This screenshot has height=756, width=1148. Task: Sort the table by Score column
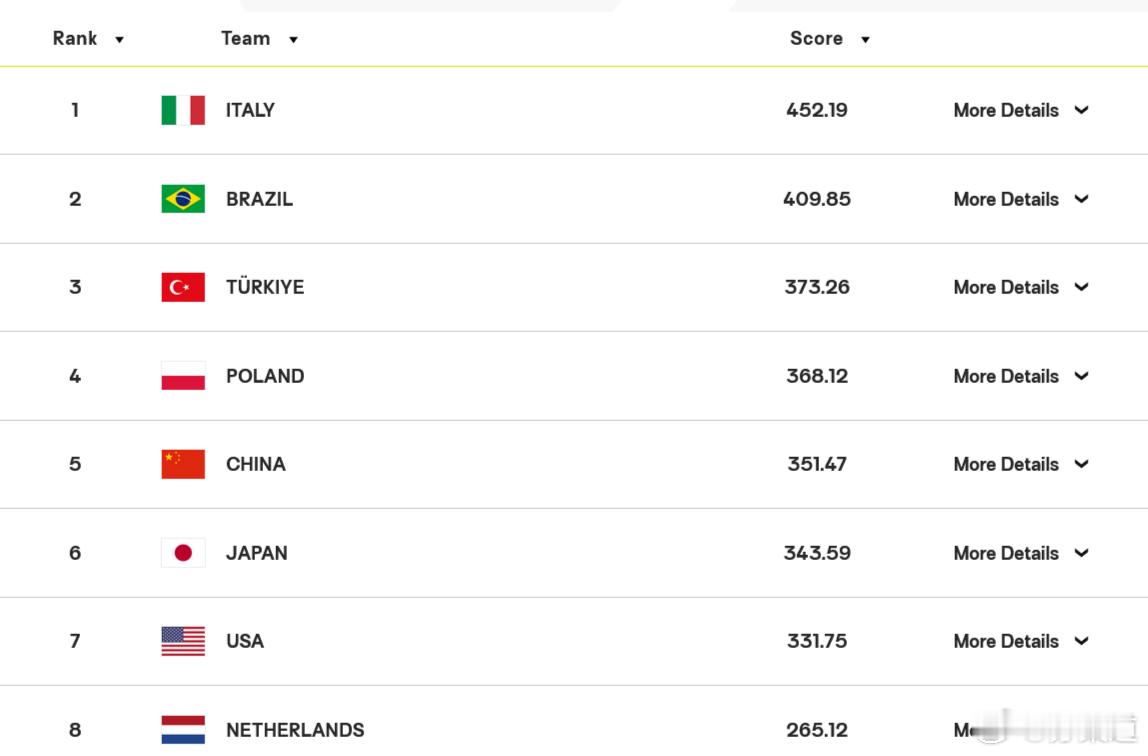click(830, 39)
